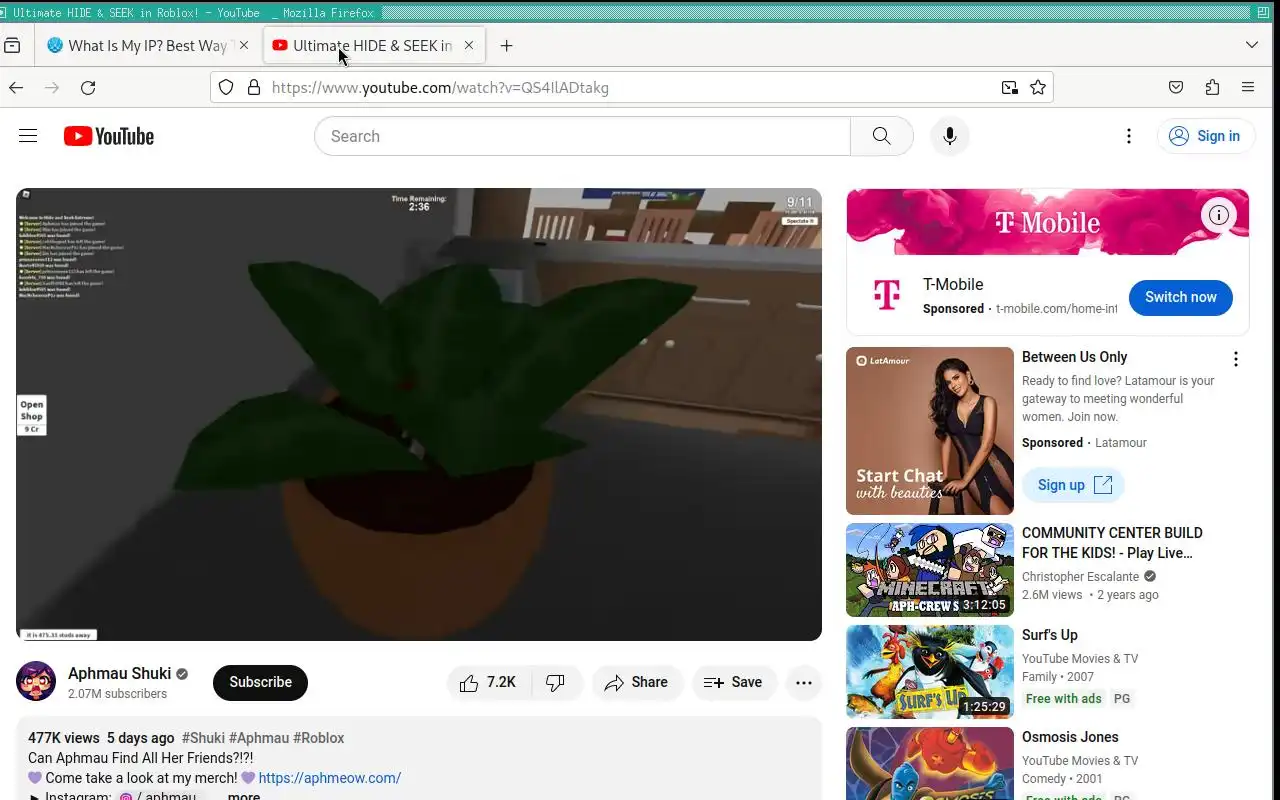The width and height of the screenshot is (1280, 800).
Task: Open Surf's Up movie thumbnail
Action: point(930,672)
